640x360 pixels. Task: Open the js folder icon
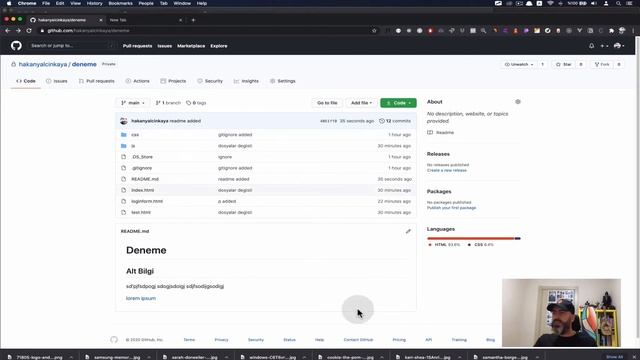124,146
